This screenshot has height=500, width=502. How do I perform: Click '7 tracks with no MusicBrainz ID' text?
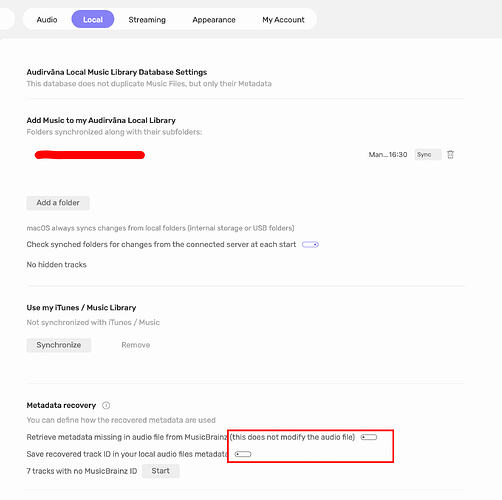[82, 471]
